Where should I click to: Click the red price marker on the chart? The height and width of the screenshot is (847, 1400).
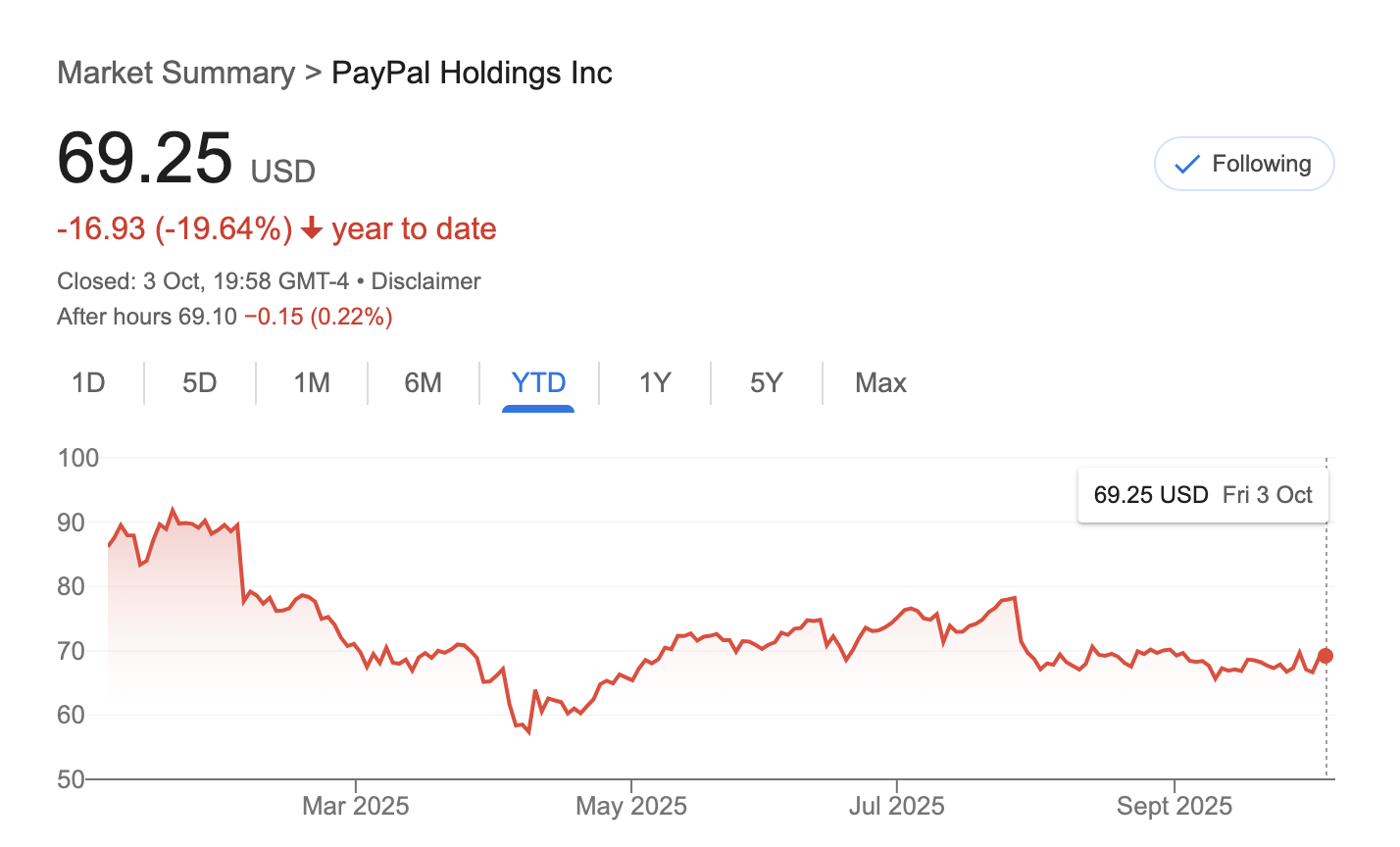[x=1325, y=654]
